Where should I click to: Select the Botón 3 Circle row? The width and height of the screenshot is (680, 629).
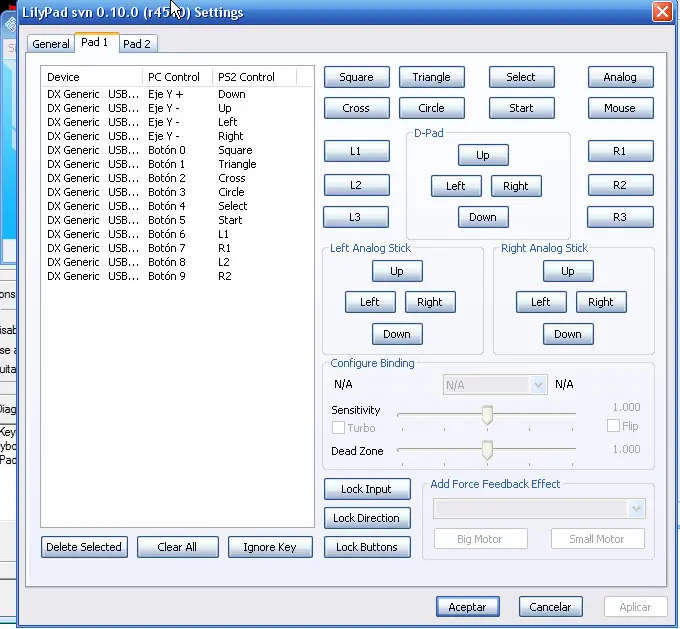click(177, 192)
